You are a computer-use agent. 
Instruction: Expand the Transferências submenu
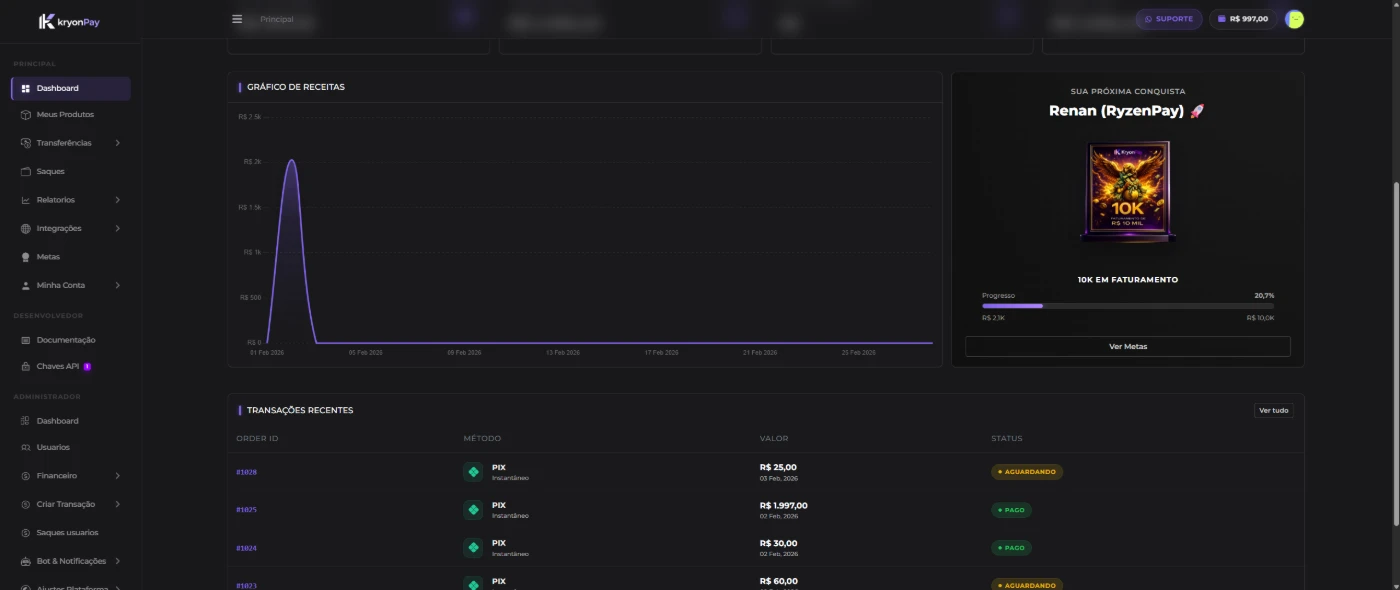point(117,143)
